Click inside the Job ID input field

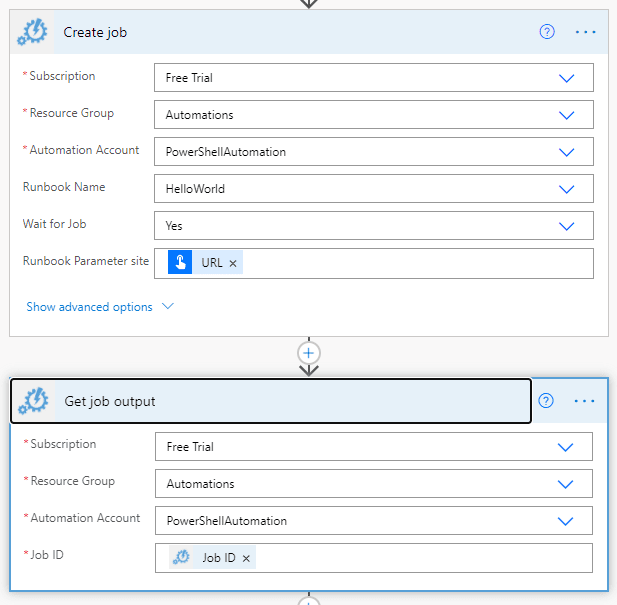[420, 558]
